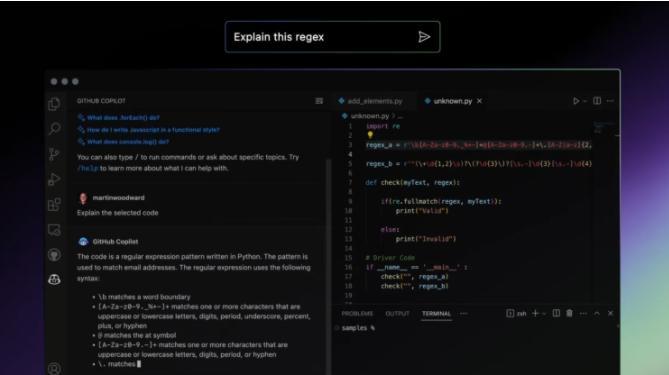Toggle split editor layout icon
This screenshot has height=375, width=669.
(x=597, y=101)
